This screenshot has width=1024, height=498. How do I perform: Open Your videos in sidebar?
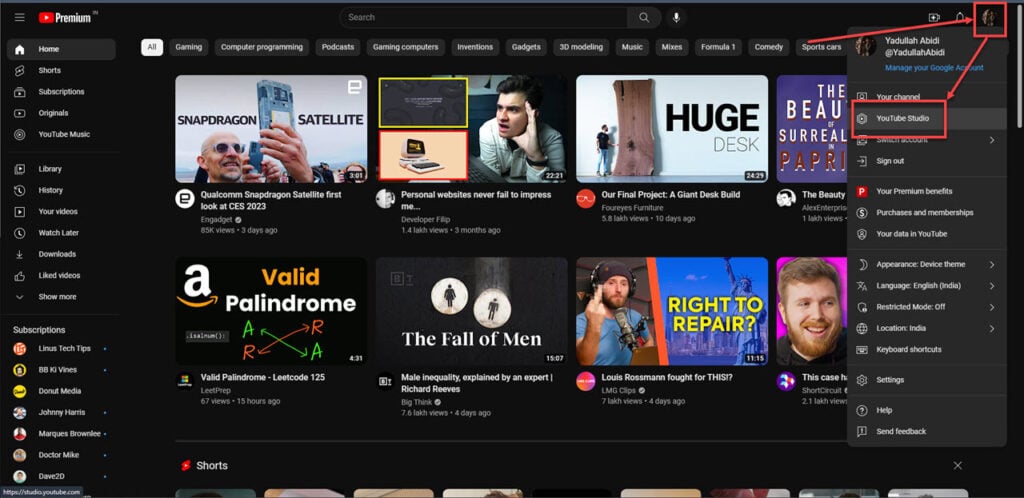point(61,211)
